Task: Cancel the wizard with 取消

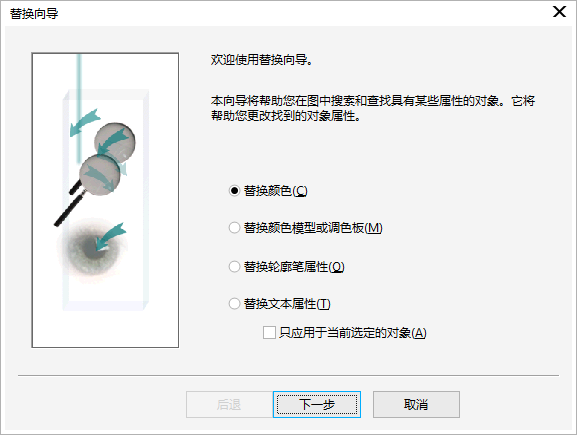Action: [x=416, y=404]
